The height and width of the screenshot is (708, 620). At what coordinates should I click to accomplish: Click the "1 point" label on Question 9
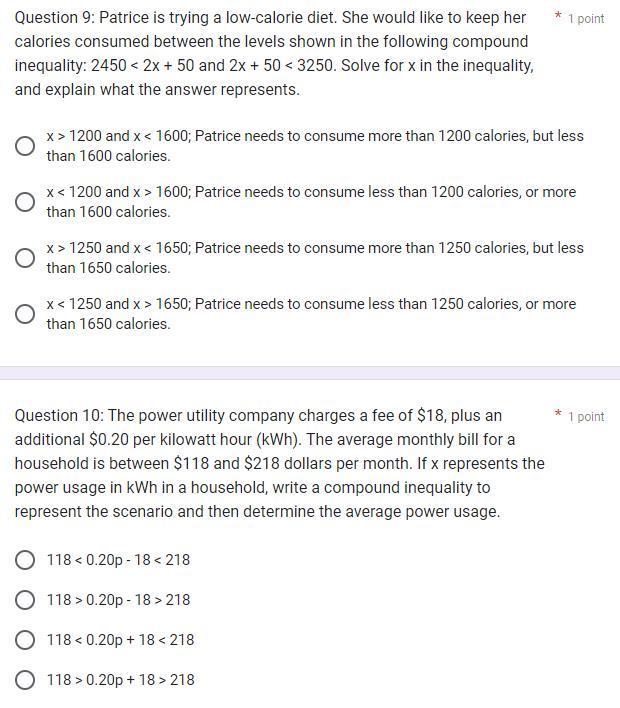[x=586, y=19]
